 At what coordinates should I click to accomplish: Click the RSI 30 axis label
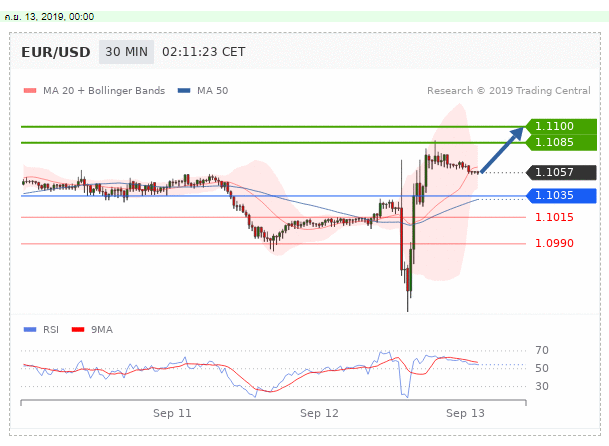click(542, 387)
